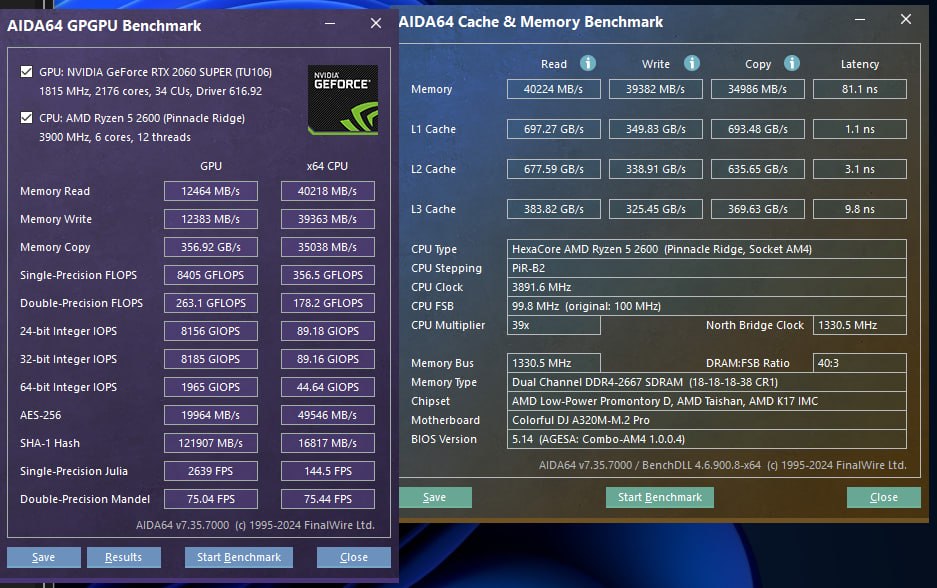Click Memory Bus field 1330.5 MHz
The image size is (937, 588).
pos(554,363)
